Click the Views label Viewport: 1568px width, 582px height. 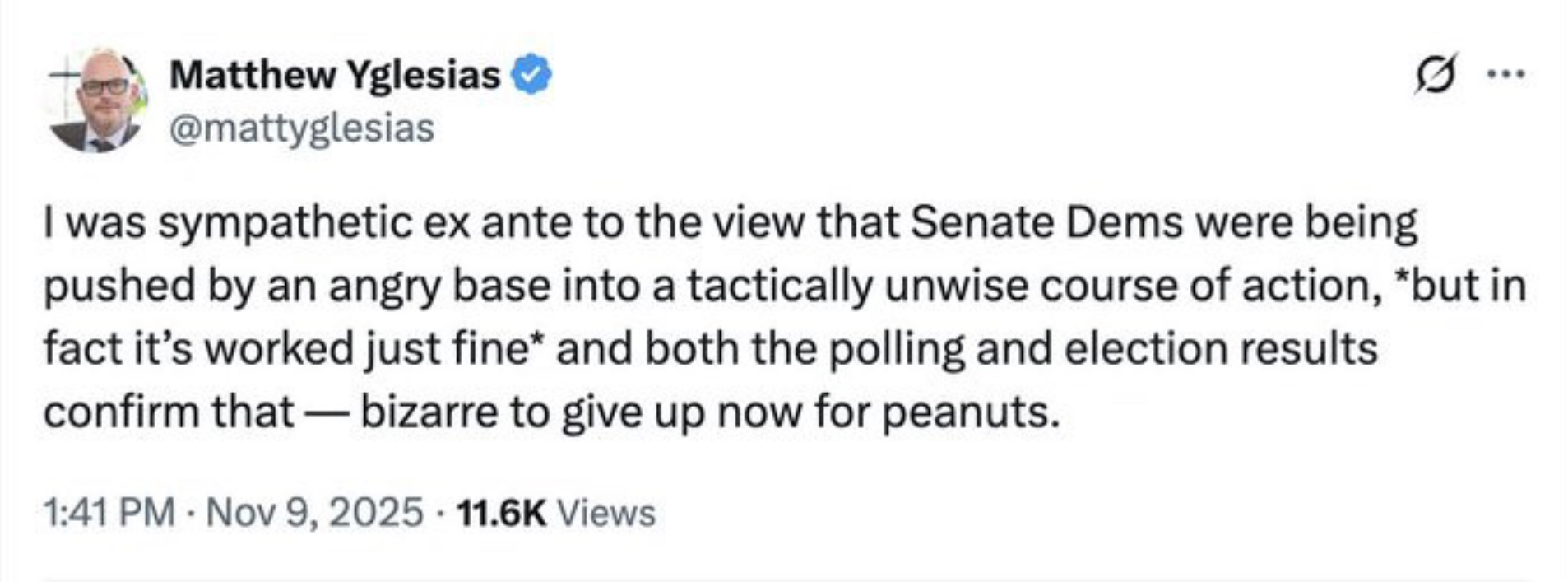(606, 512)
